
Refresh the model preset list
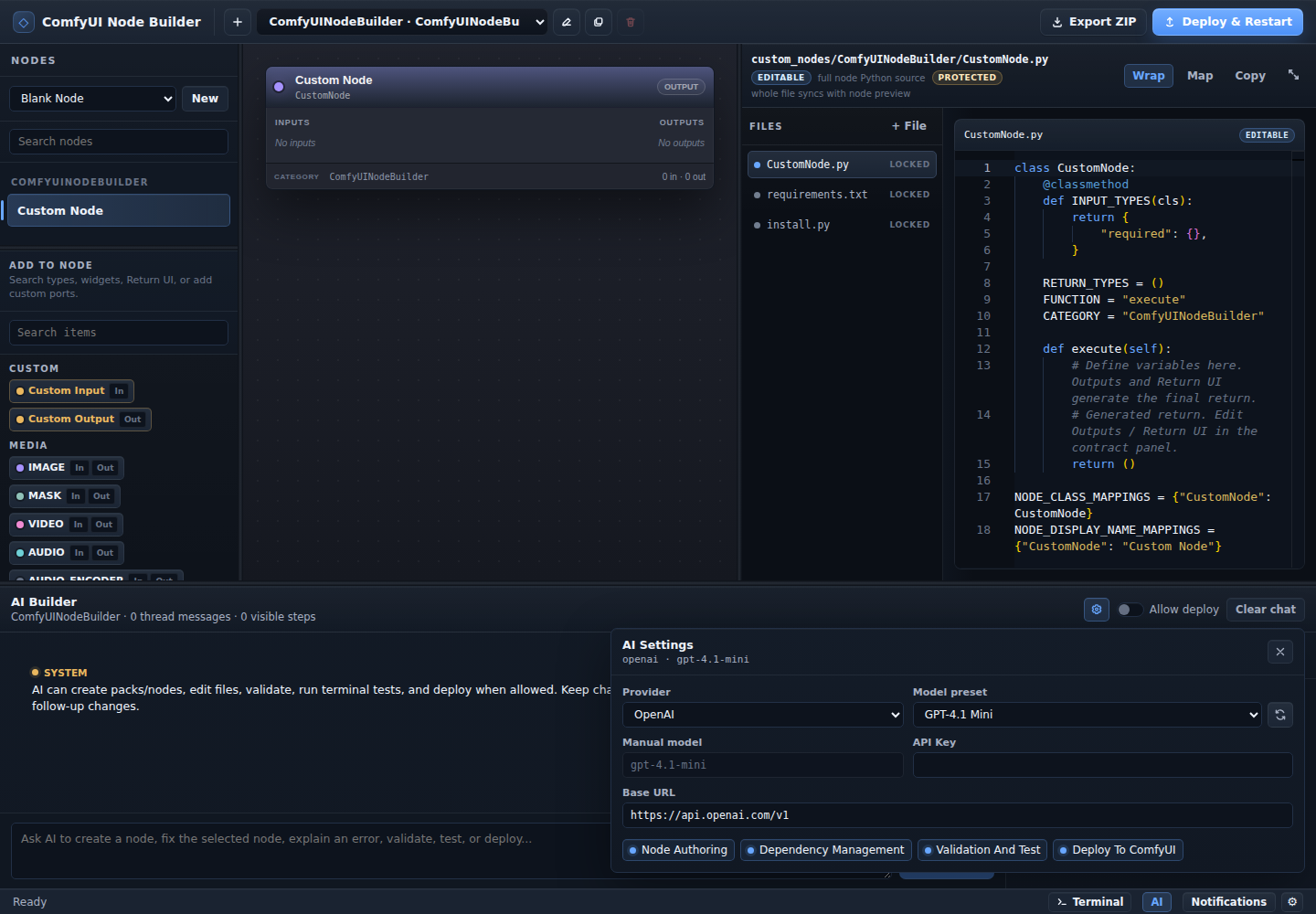pos(1280,715)
